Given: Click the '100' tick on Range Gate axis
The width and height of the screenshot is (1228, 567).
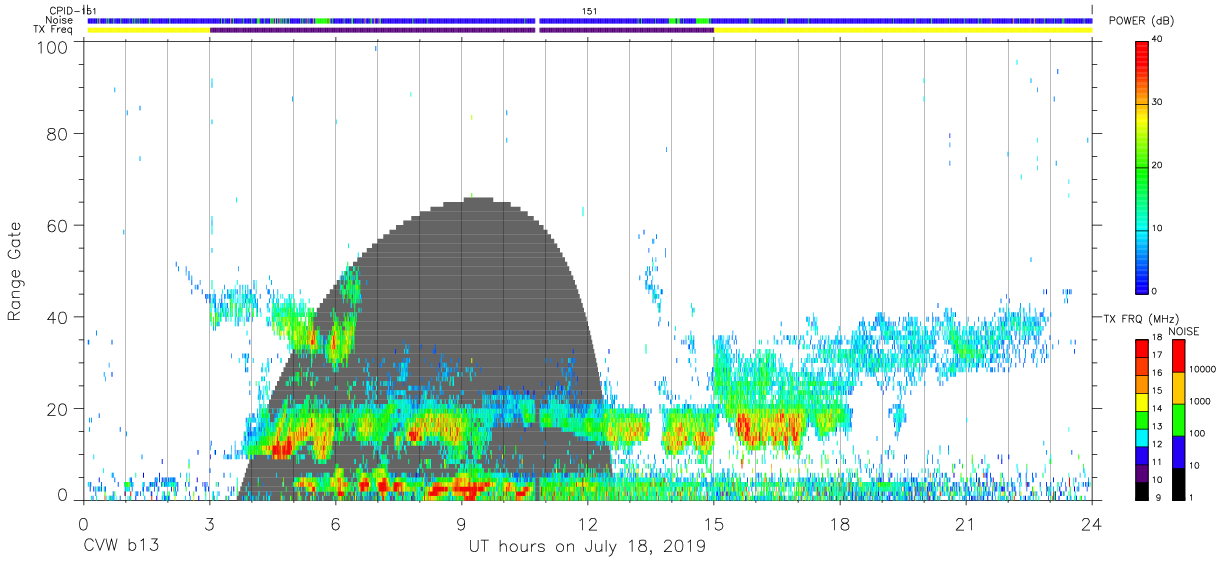Looking at the screenshot, I should tap(52, 47).
